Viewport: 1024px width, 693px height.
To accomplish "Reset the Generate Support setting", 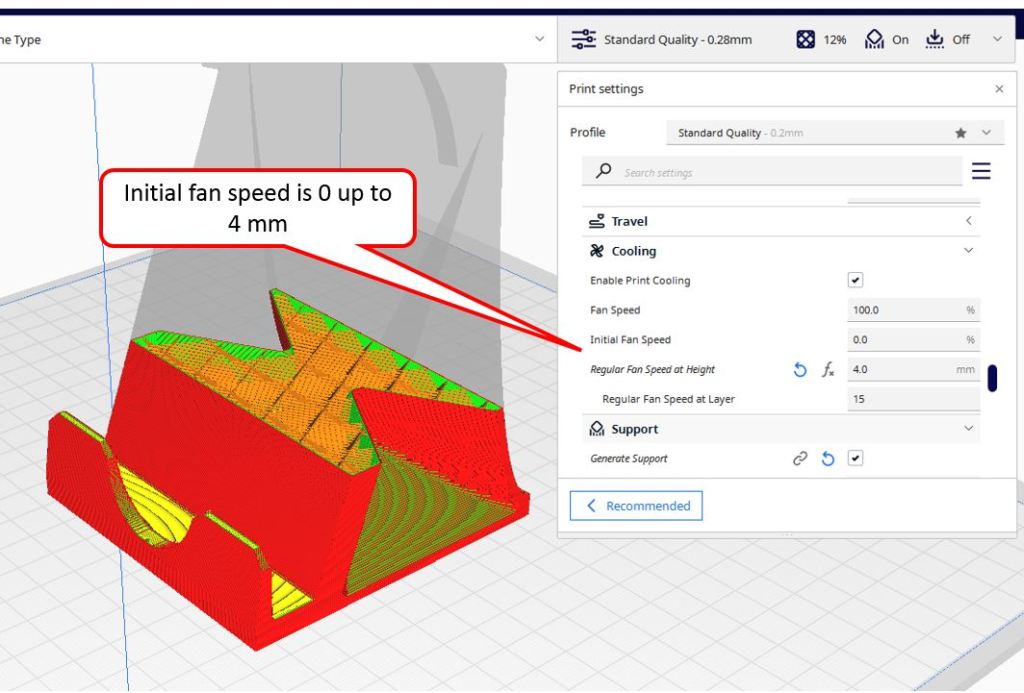I will [828, 459].
